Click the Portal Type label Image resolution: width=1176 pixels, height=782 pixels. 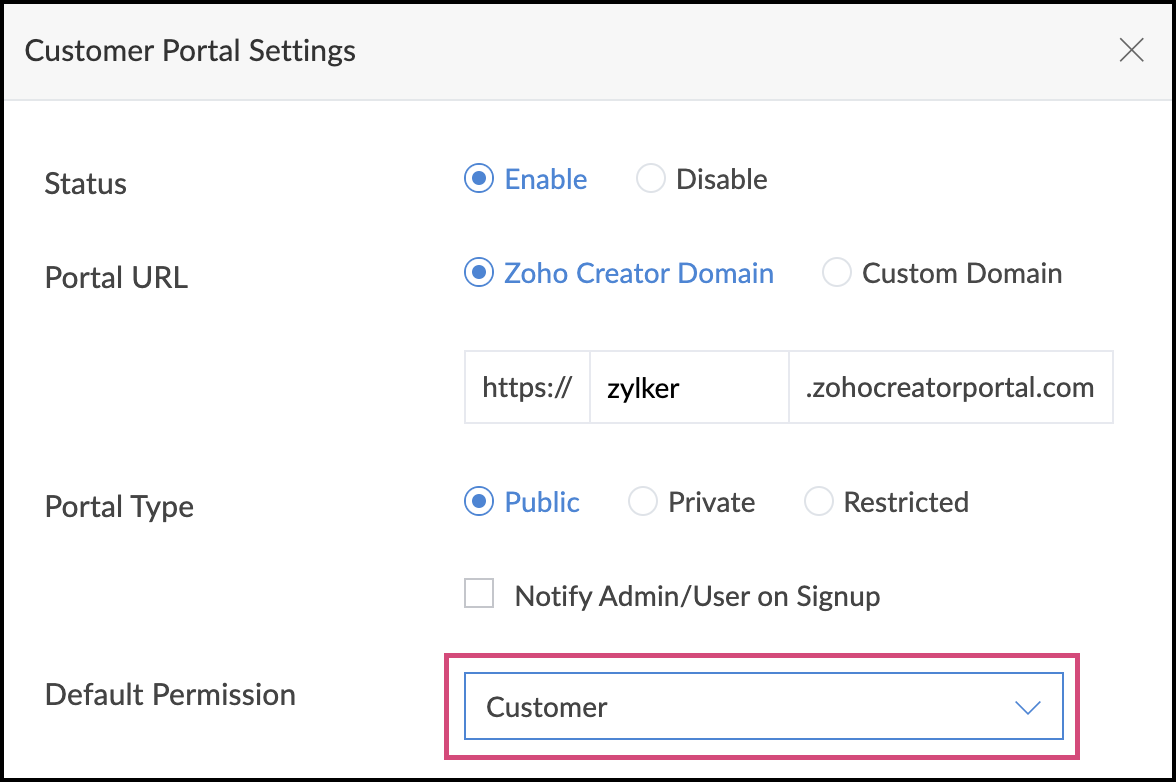point(119,506)
